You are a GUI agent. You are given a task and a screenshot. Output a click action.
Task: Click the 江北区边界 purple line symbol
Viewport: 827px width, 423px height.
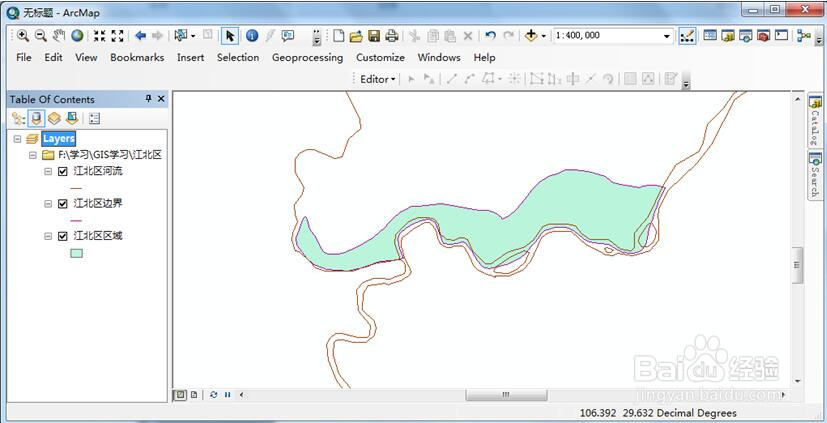click(76, 220)
